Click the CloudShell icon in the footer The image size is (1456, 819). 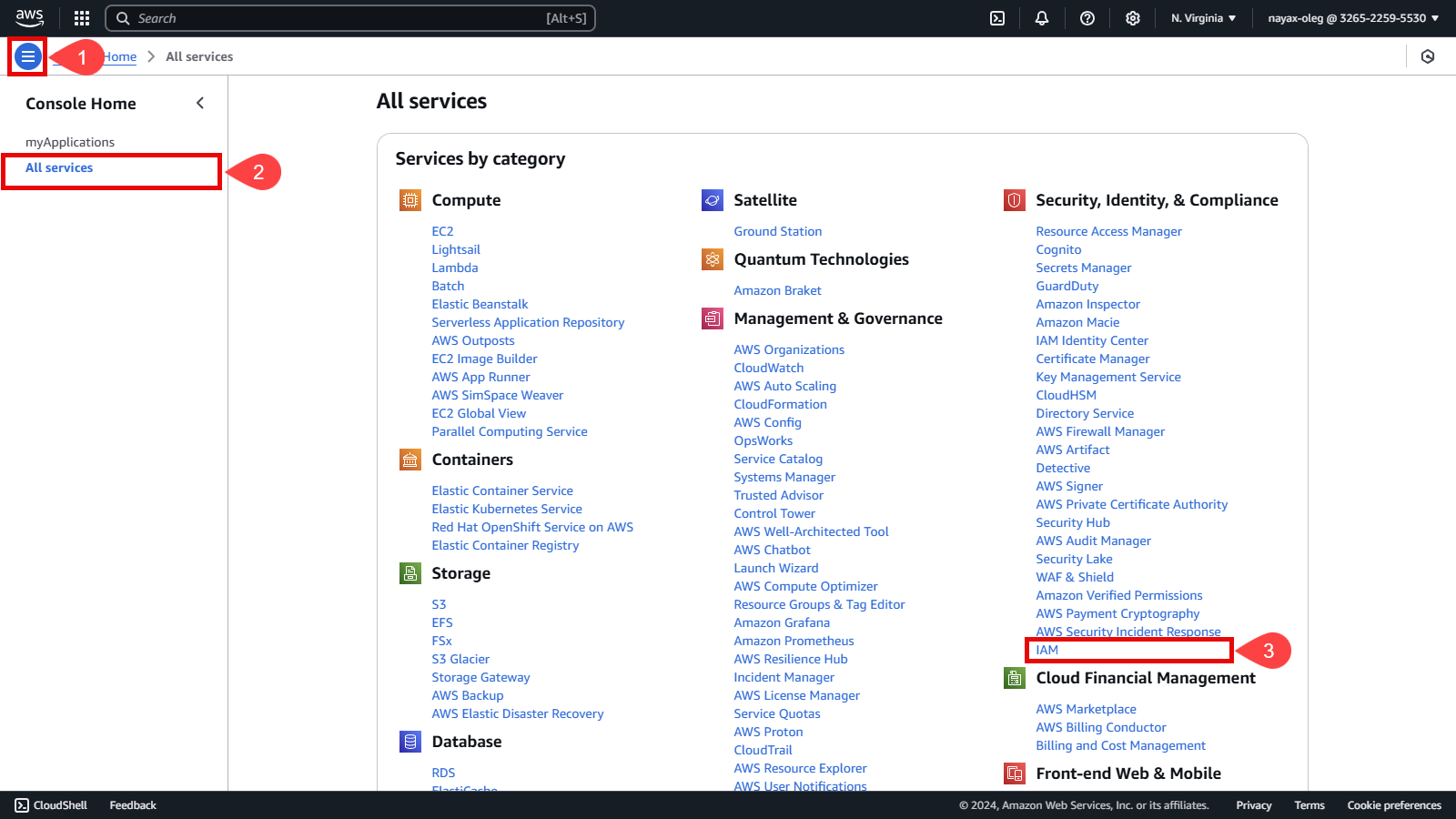click(22, 805)
